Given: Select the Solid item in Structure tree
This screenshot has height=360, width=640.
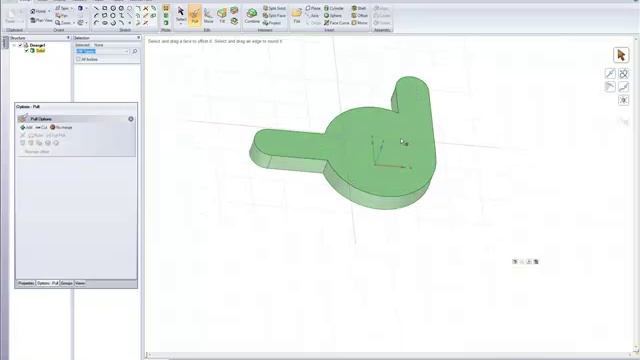Looking at the screenshot, I should (40, 51).
